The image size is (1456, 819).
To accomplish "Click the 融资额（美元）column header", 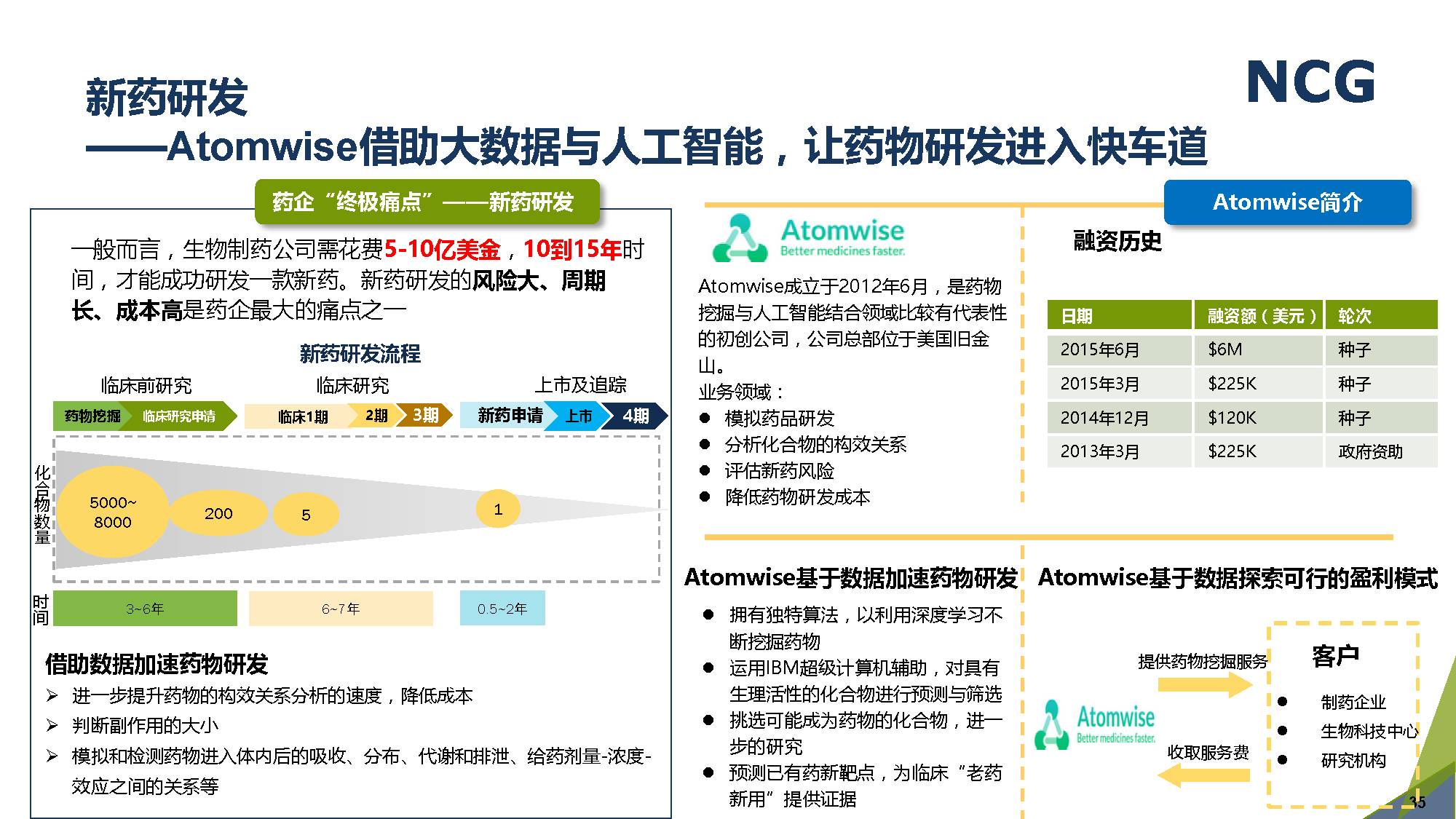I will (1260, 316).
